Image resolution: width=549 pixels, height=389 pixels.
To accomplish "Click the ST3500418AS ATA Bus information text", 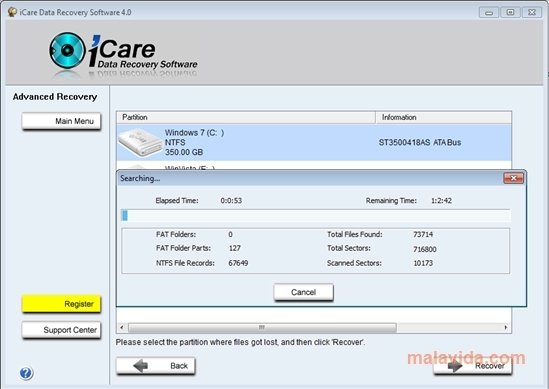I will click(419, 143).
